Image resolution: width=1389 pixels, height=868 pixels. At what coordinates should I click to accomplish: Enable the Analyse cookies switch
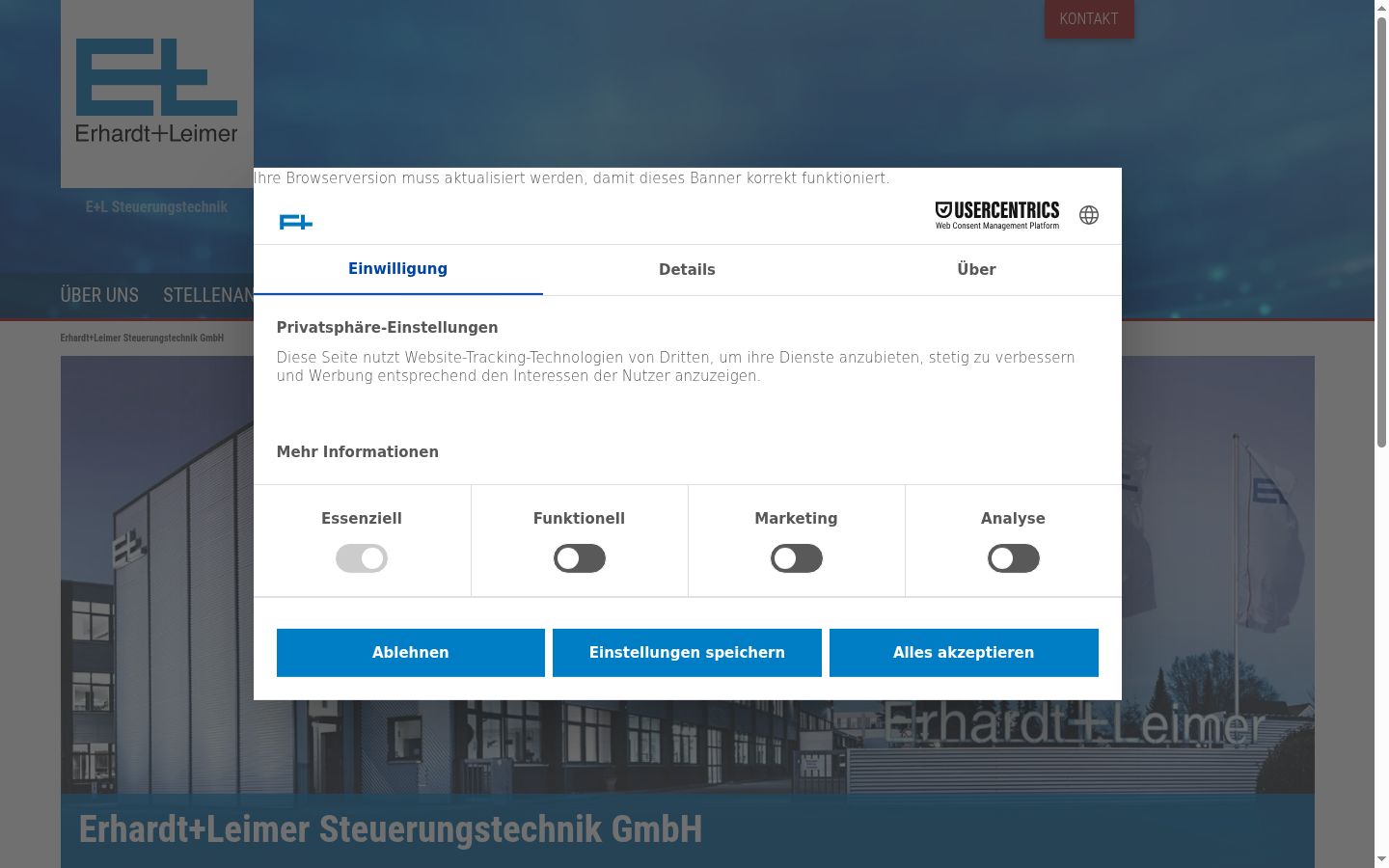(1014, 558)
